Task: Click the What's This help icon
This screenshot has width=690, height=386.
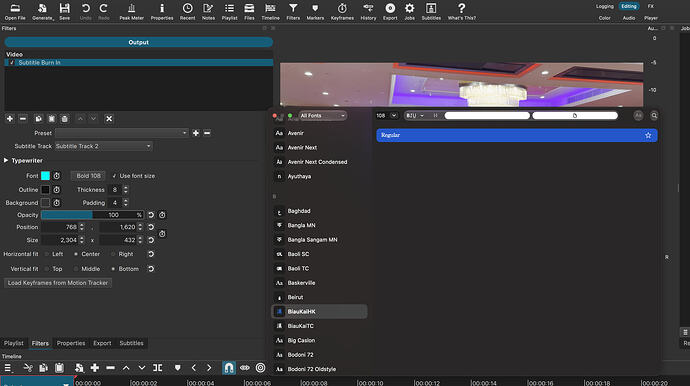Action: (462, 12)
